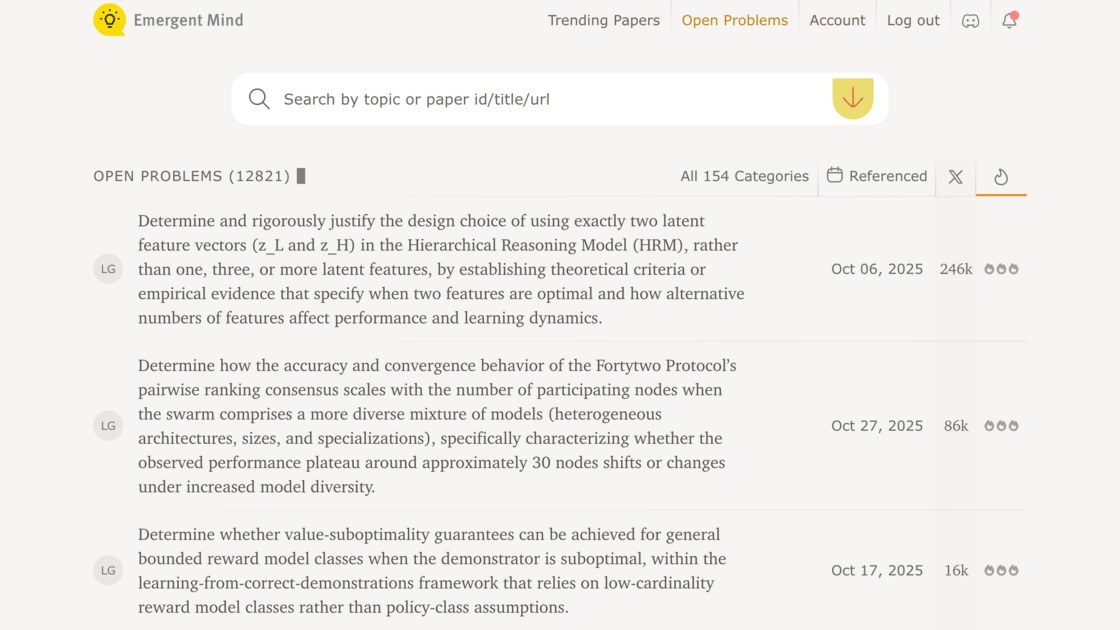The width and height of the screenshot is (1120, 630).
Task: Click the LG badge on the Fortytwo Protocol problem
Action: pyautogui.click(x=108, y=425)
